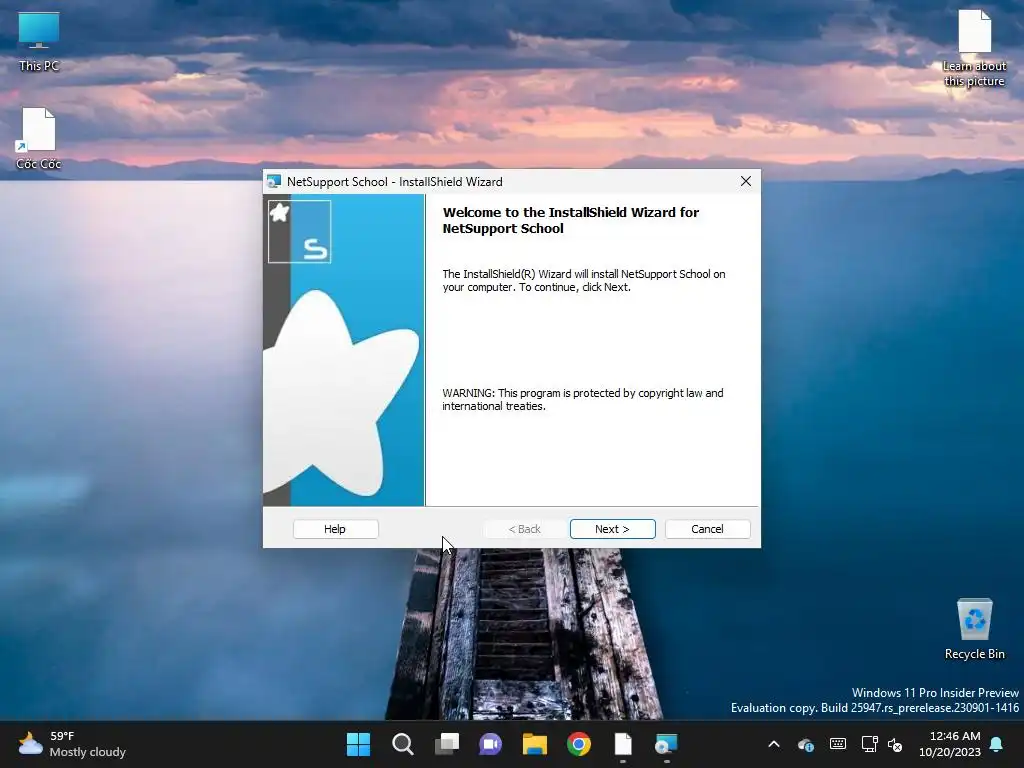Click the "To continue, click Next" text
1024x768 pixels.
575,287
